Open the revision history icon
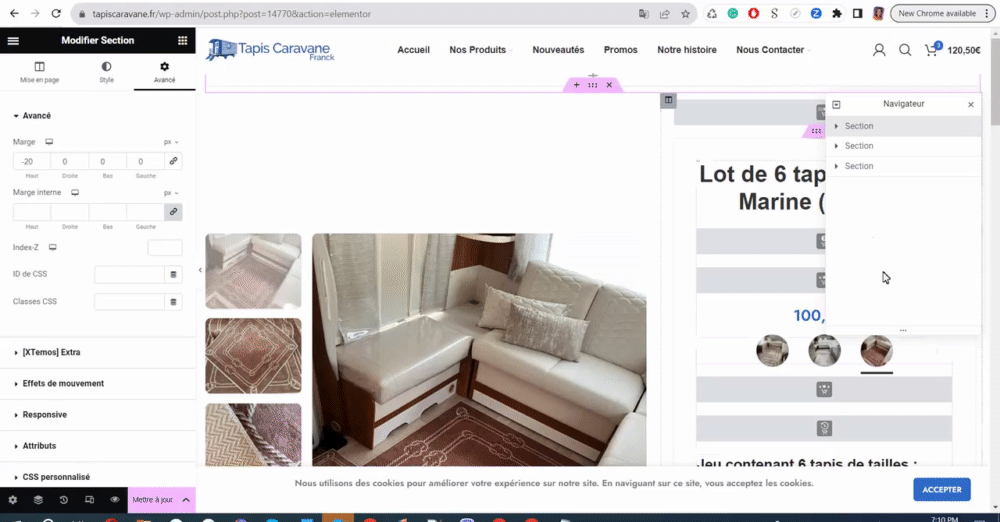This screenshot has height=522, width=1000. click(64, 500)
